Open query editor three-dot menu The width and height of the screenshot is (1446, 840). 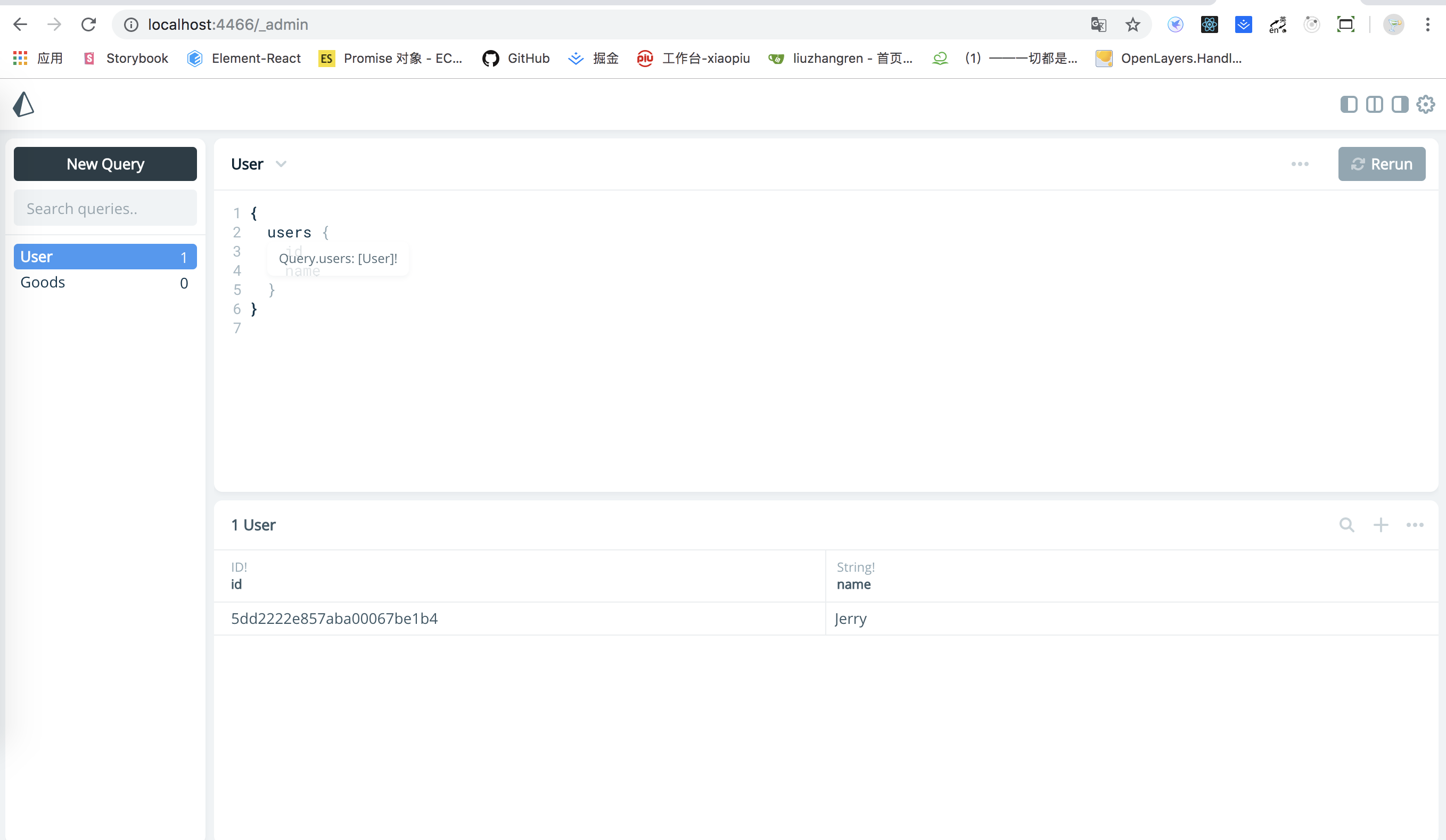1300,164
